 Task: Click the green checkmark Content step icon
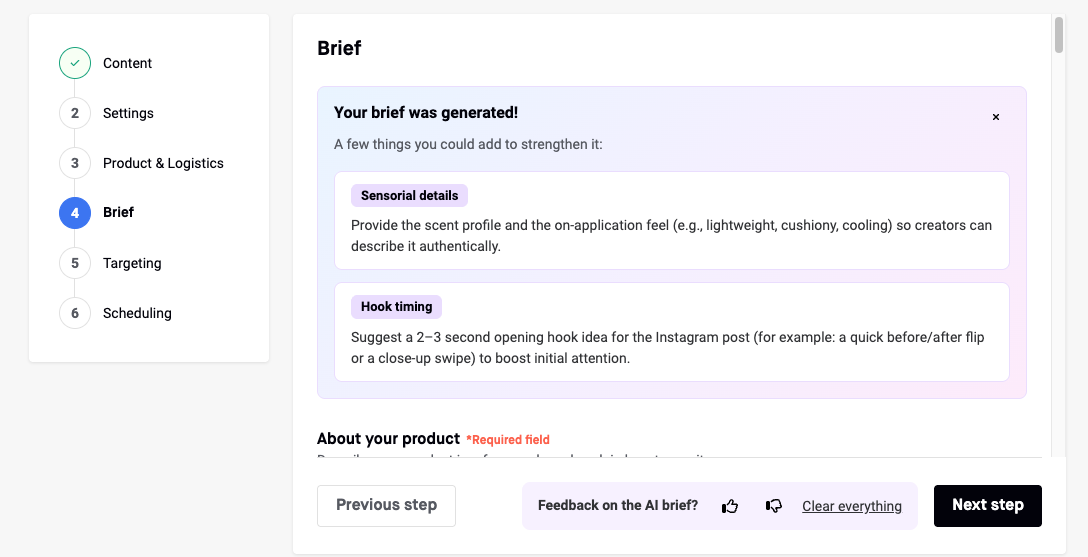(x=75, y=63)
